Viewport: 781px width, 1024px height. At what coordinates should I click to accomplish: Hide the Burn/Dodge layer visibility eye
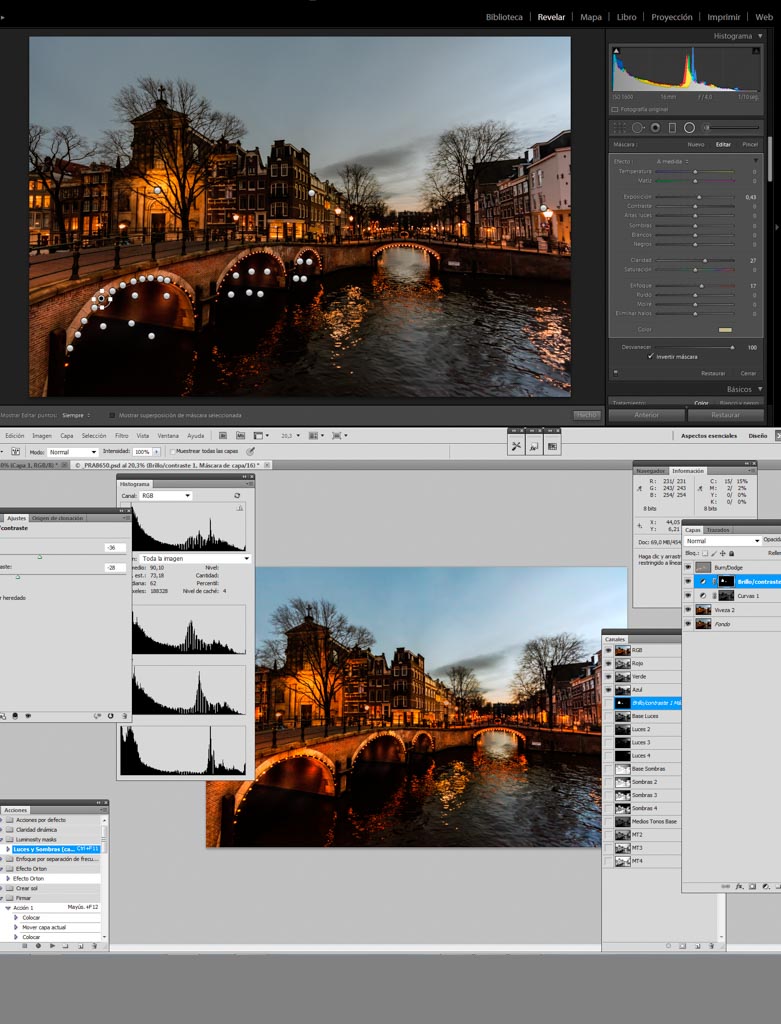click(x=688, y=567)
